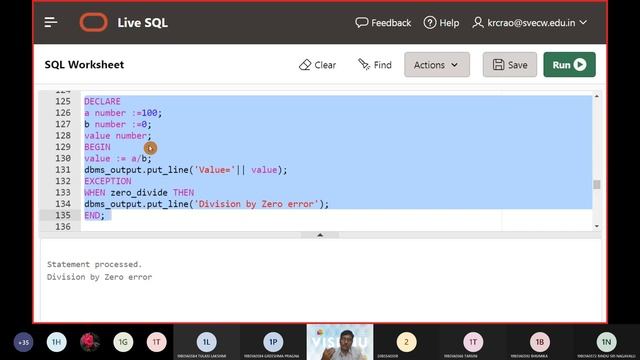Expand the krcrao@svecw.edu.in account dropdown

click(x=530, y=22)
